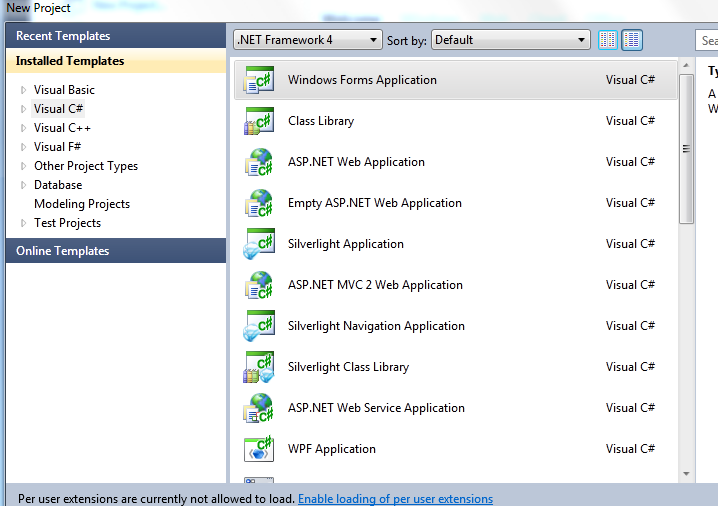
Task: Click Enable loading of per user extensions link
Action: pyautogui.click(x=396, y=499)
